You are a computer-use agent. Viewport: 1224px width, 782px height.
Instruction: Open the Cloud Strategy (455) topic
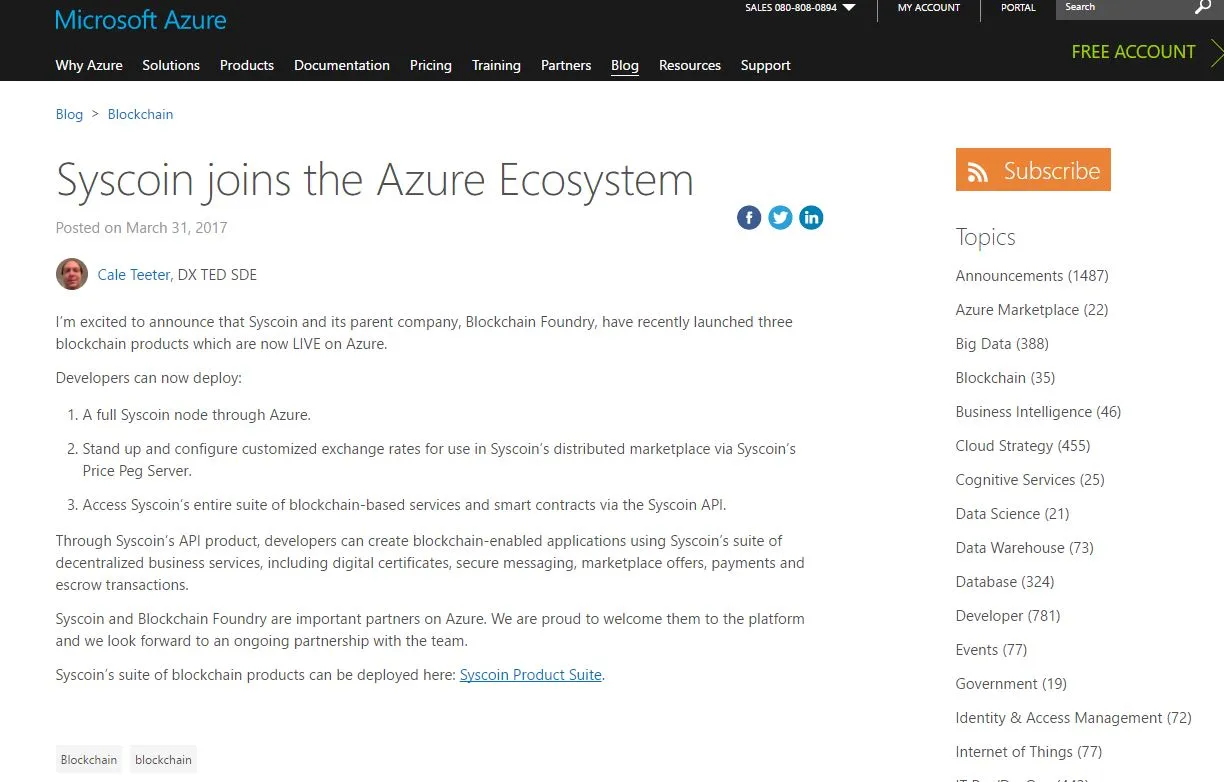coord(1023,446)
